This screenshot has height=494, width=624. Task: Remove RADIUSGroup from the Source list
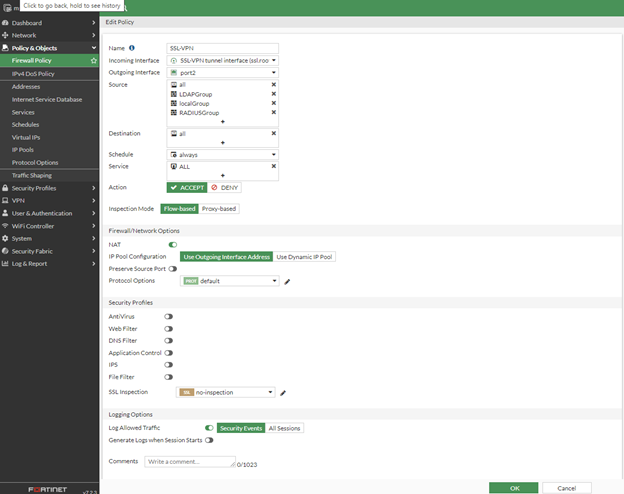click(x=273, y=113)
